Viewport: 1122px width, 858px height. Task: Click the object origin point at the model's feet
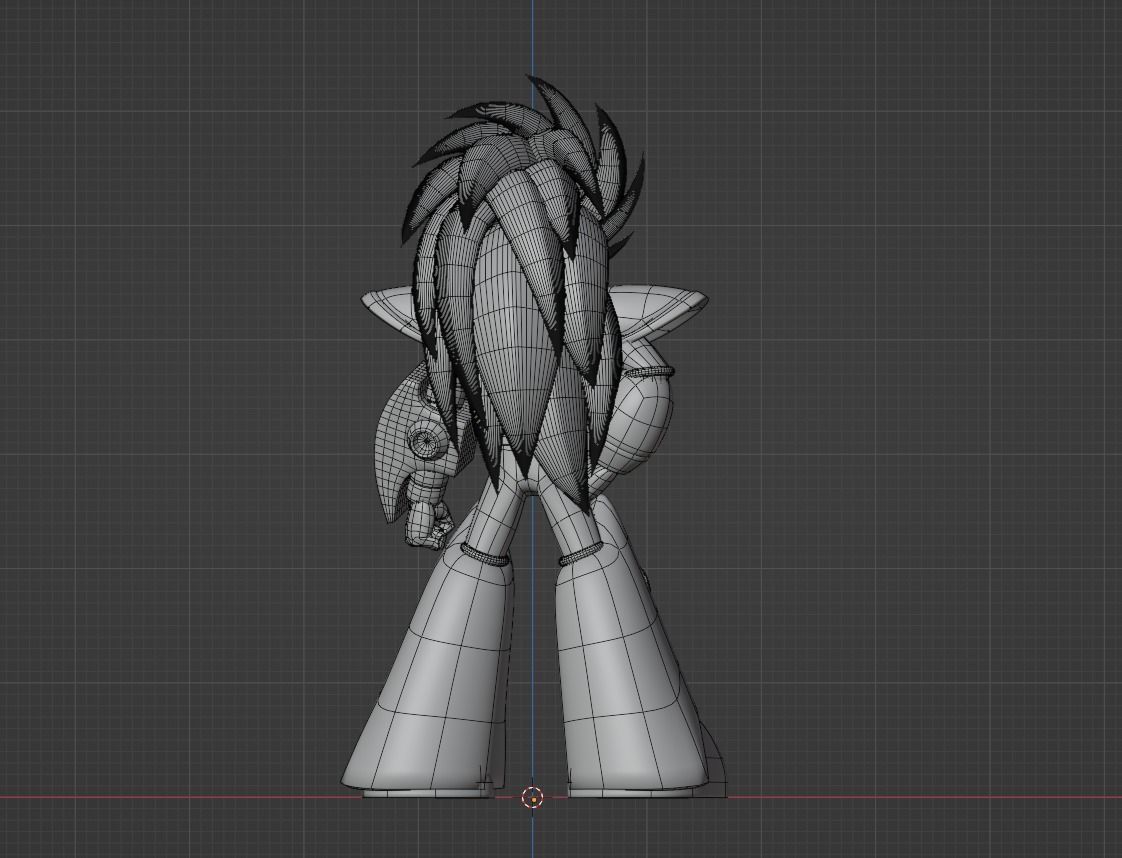coord(532,797)
